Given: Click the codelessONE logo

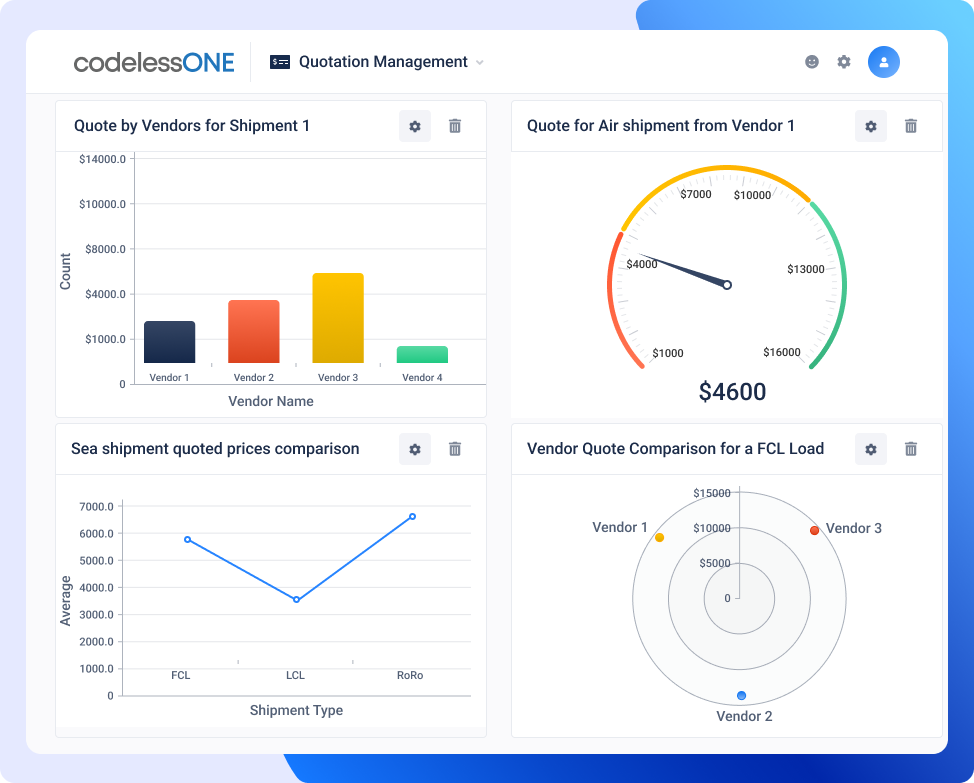Looking at the screenshot, I should pos(154,62).
